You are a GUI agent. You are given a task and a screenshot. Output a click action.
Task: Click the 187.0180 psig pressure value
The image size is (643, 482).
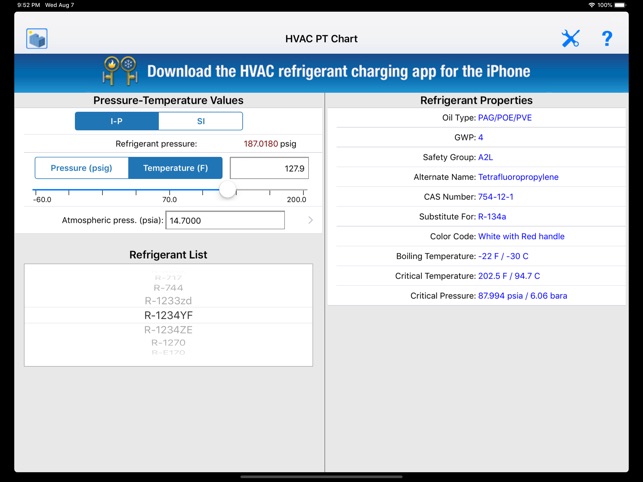270,144
